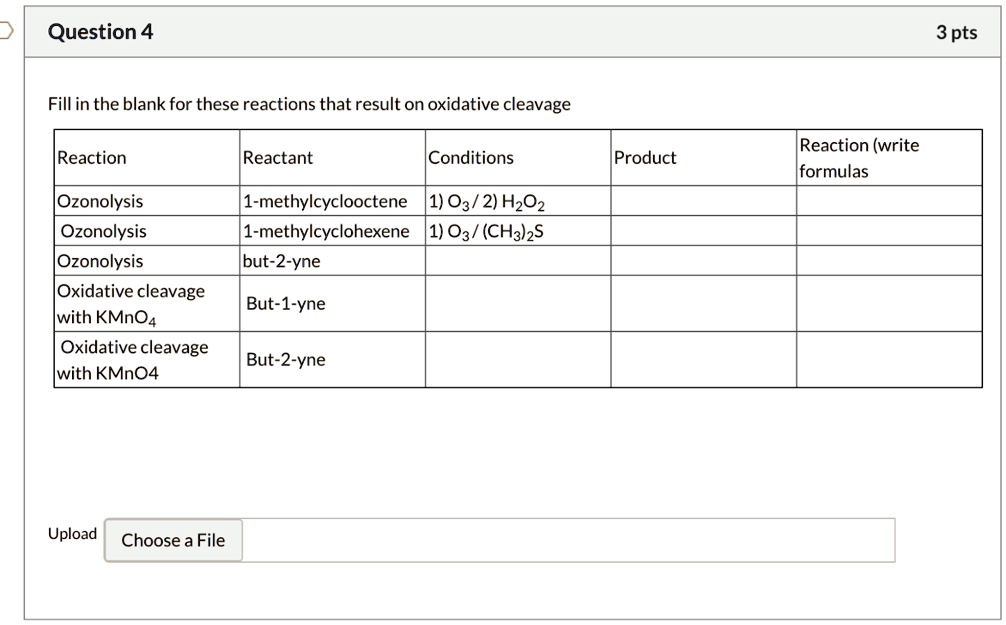
Task: Click the Reactant column header
Action: [x=277, y=157]
